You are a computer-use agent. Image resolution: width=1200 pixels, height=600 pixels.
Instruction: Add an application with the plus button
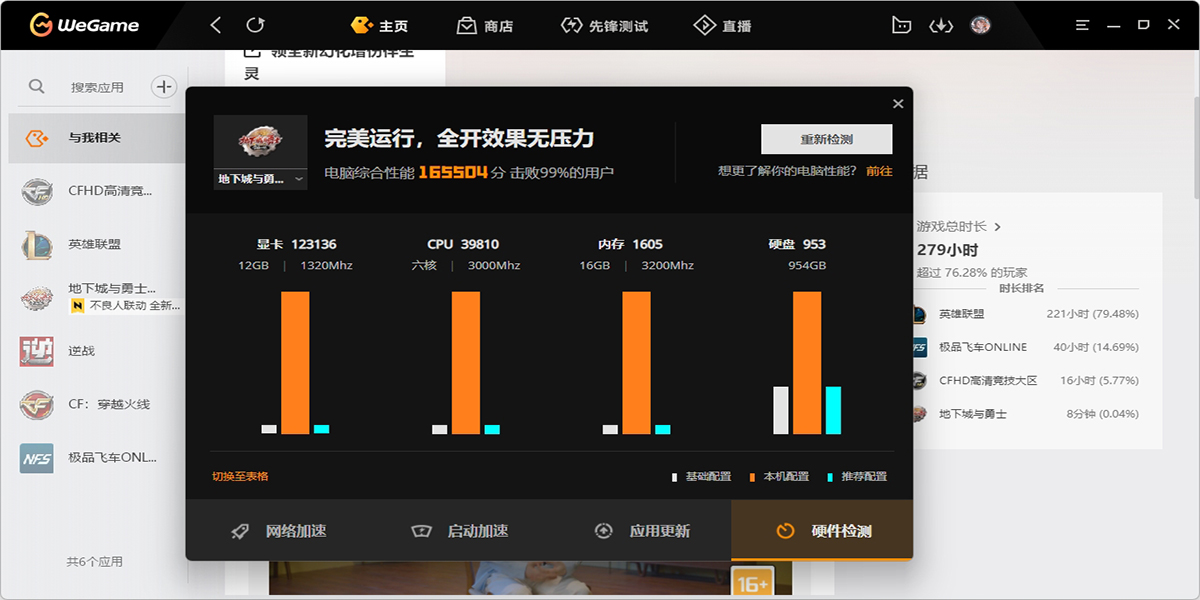pos(163,87)
